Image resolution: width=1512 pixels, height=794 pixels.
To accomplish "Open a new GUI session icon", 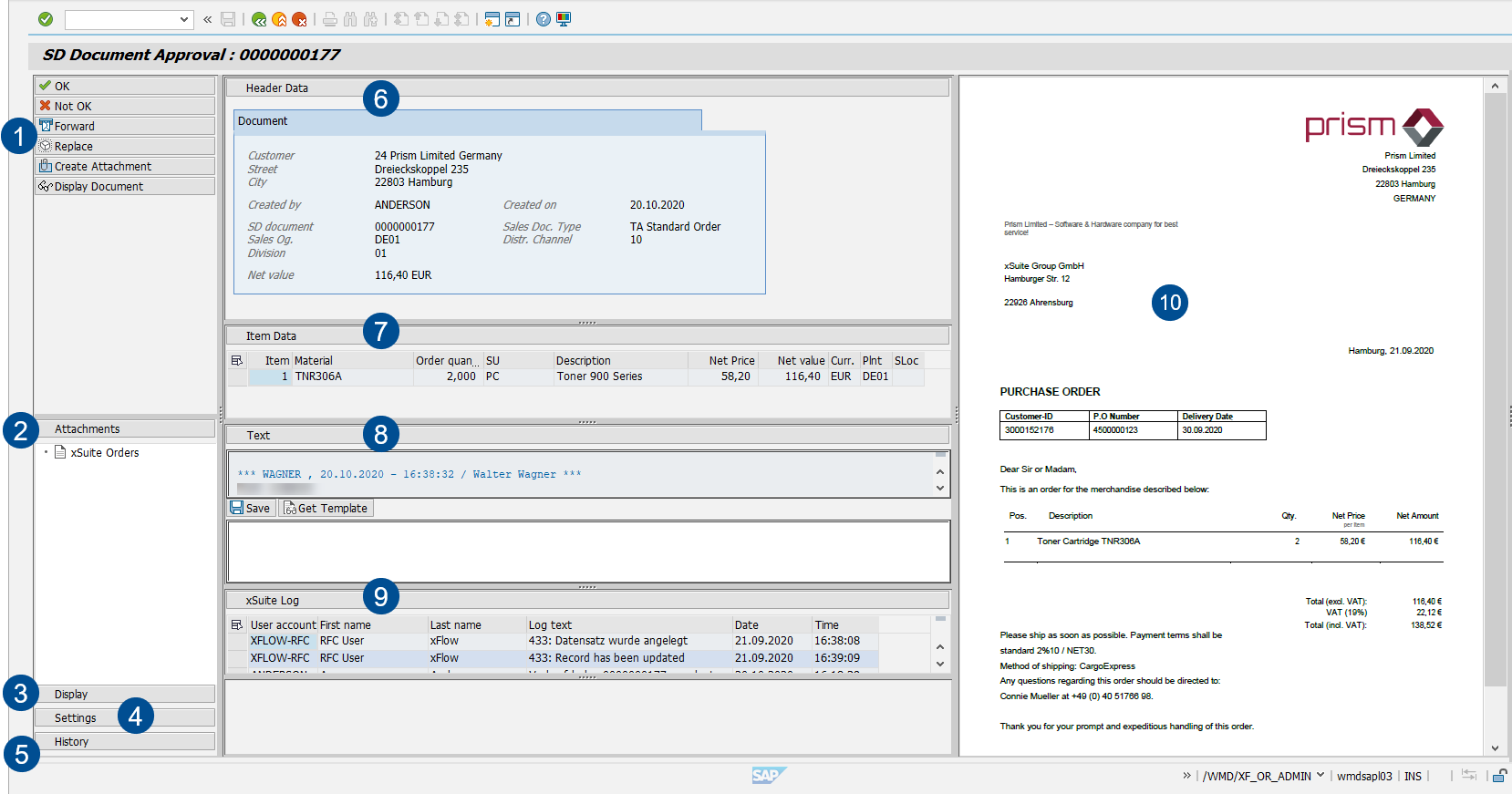I will coord(492,19).
